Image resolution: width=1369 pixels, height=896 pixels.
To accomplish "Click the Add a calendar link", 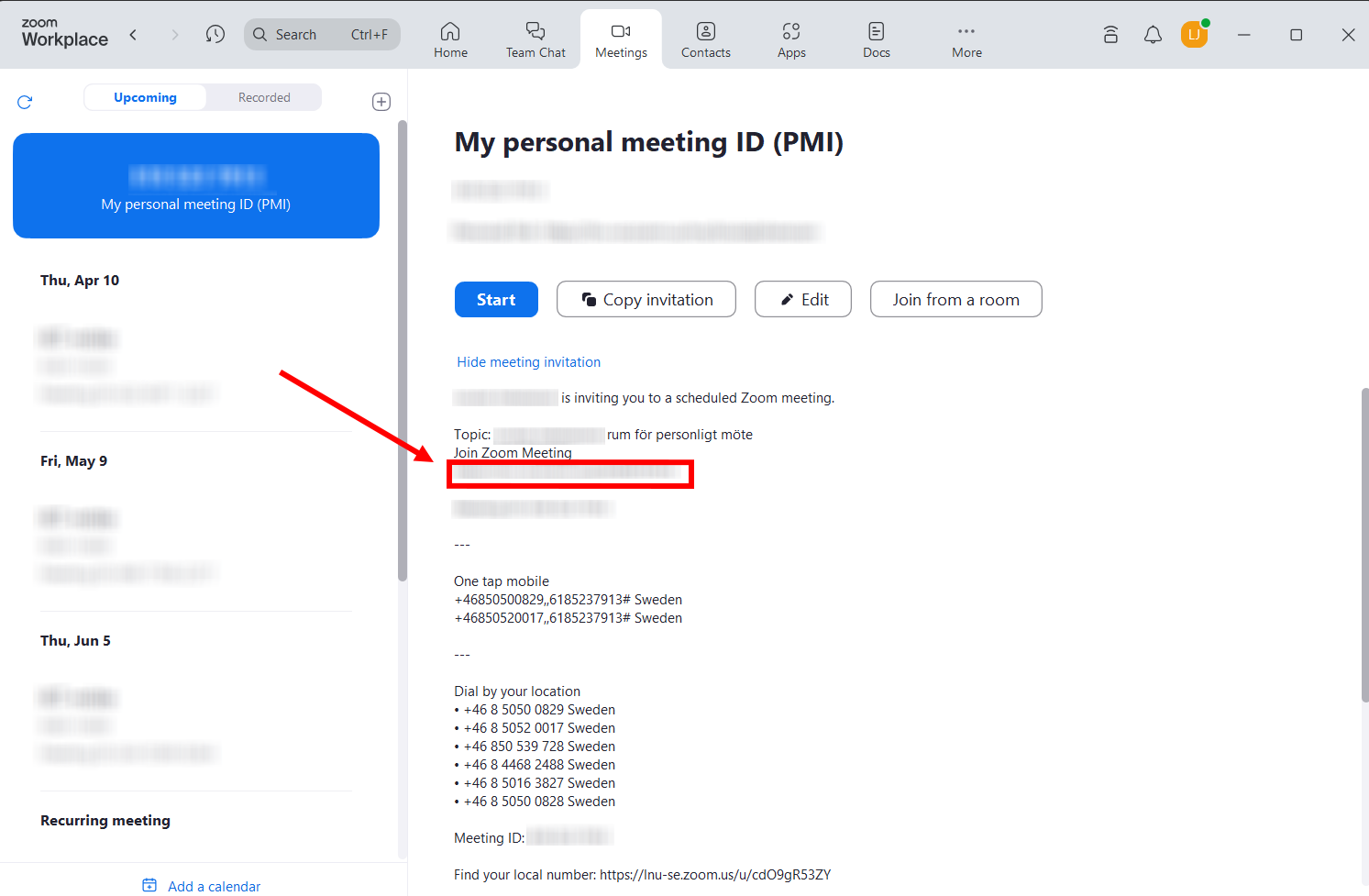I will coord(202,886).
